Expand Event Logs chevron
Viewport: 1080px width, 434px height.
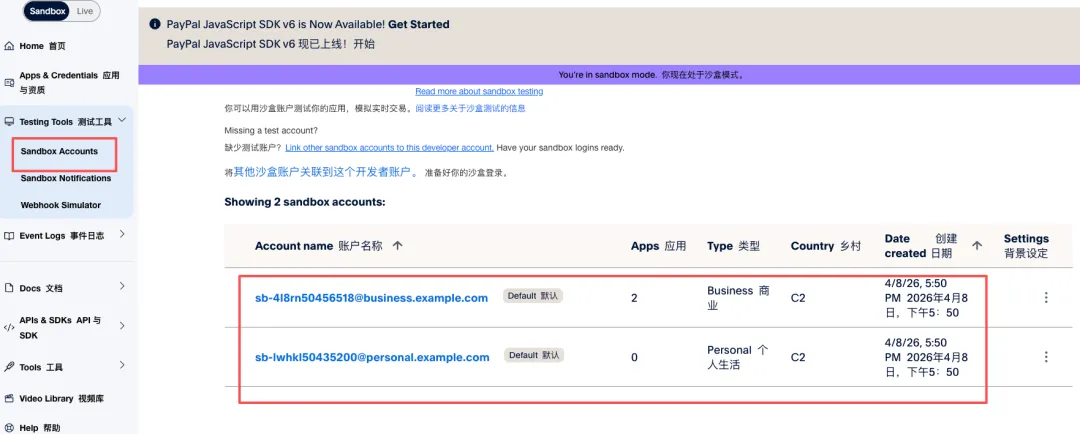[x=122, y=234]
